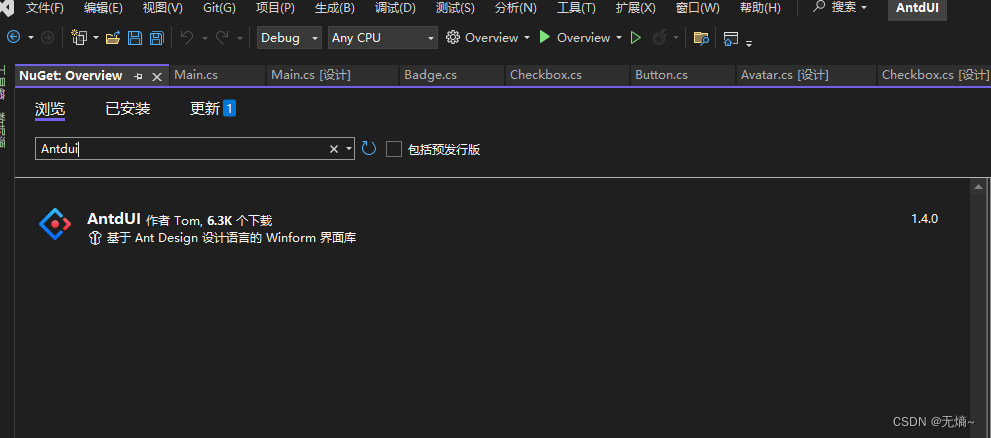Click the New Project toolbar icon
The image size is (991, 438).
coord(79,38)
